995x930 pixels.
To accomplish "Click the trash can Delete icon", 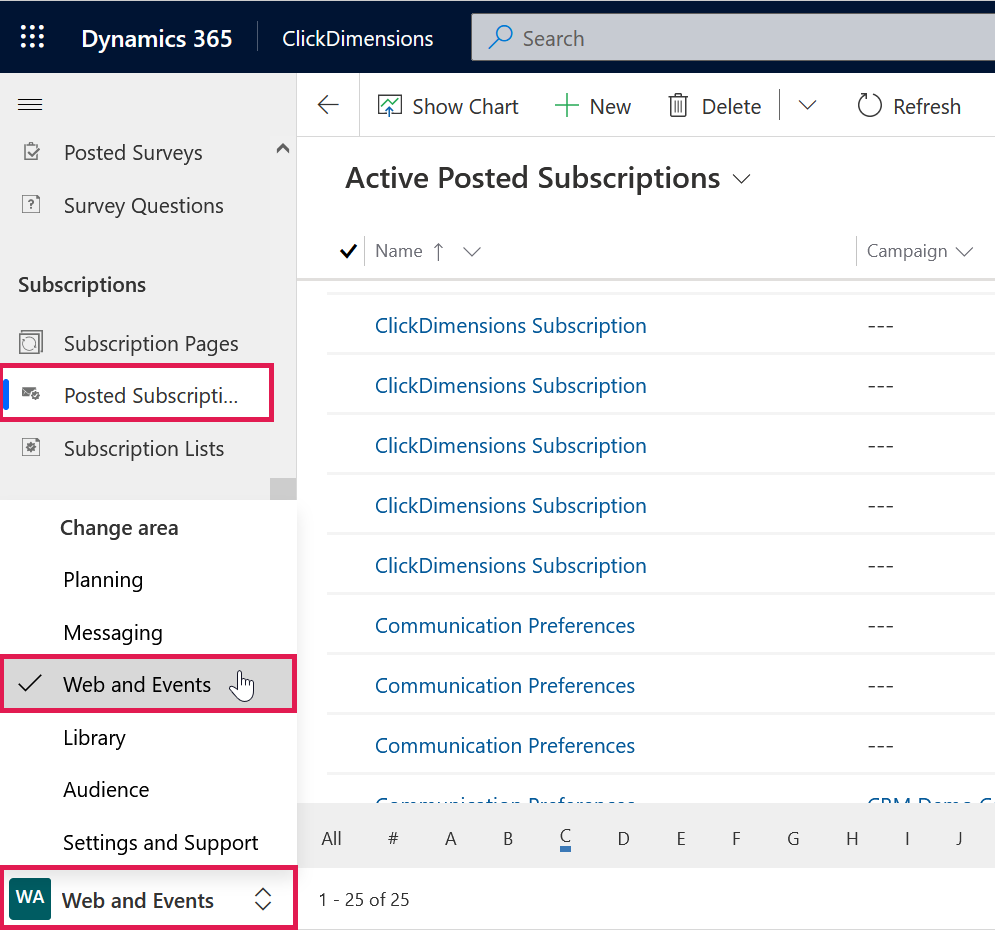I will tap(678, 106).
